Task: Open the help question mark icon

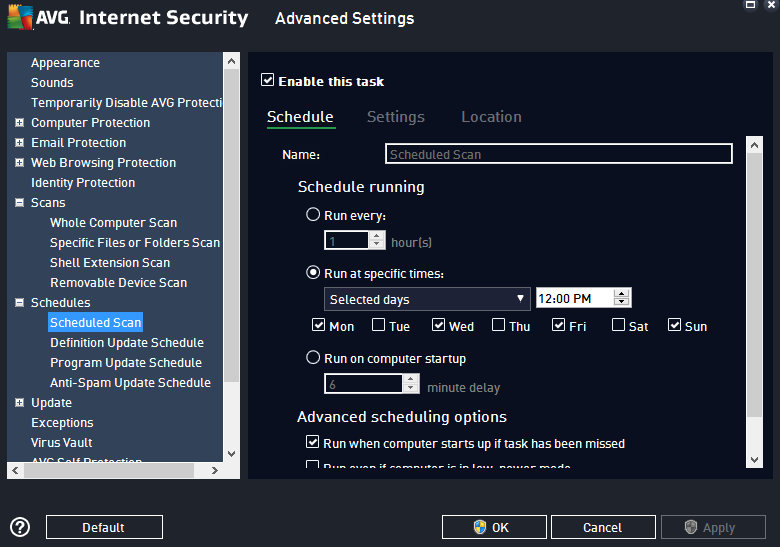Action: pyautogui.click(x=20, y=527)
